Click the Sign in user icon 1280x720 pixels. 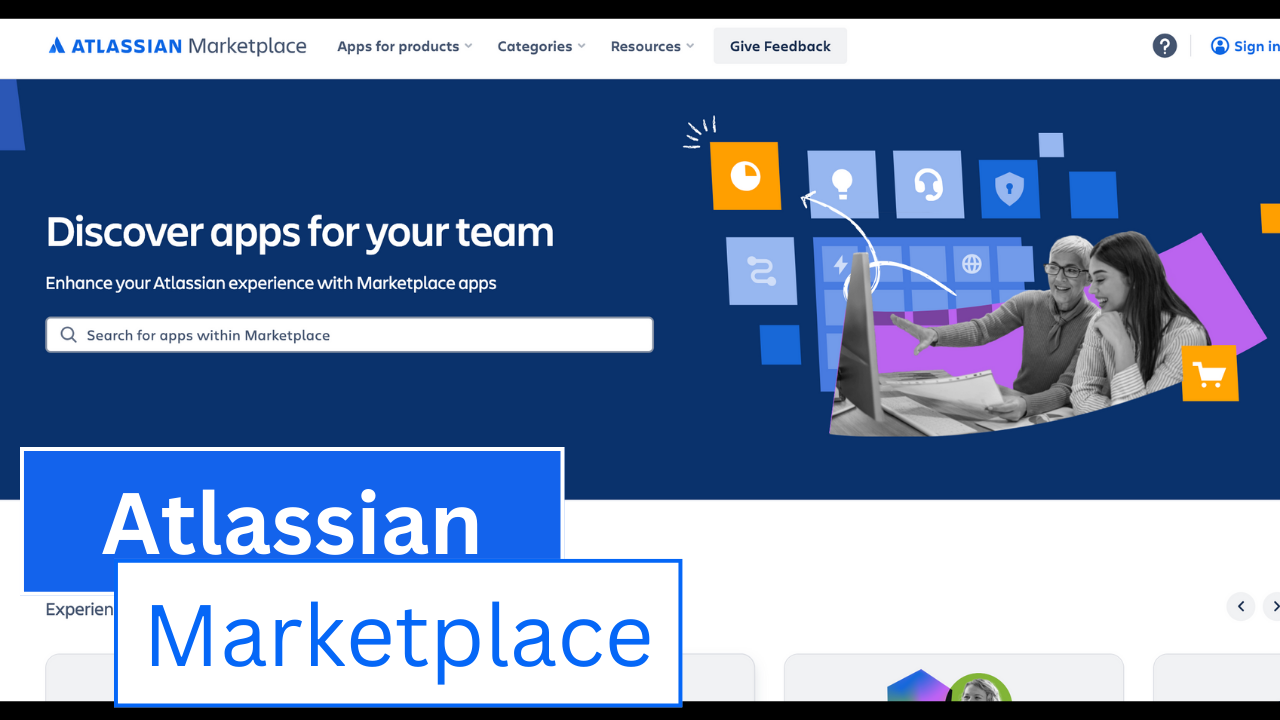pos(1219,46)
